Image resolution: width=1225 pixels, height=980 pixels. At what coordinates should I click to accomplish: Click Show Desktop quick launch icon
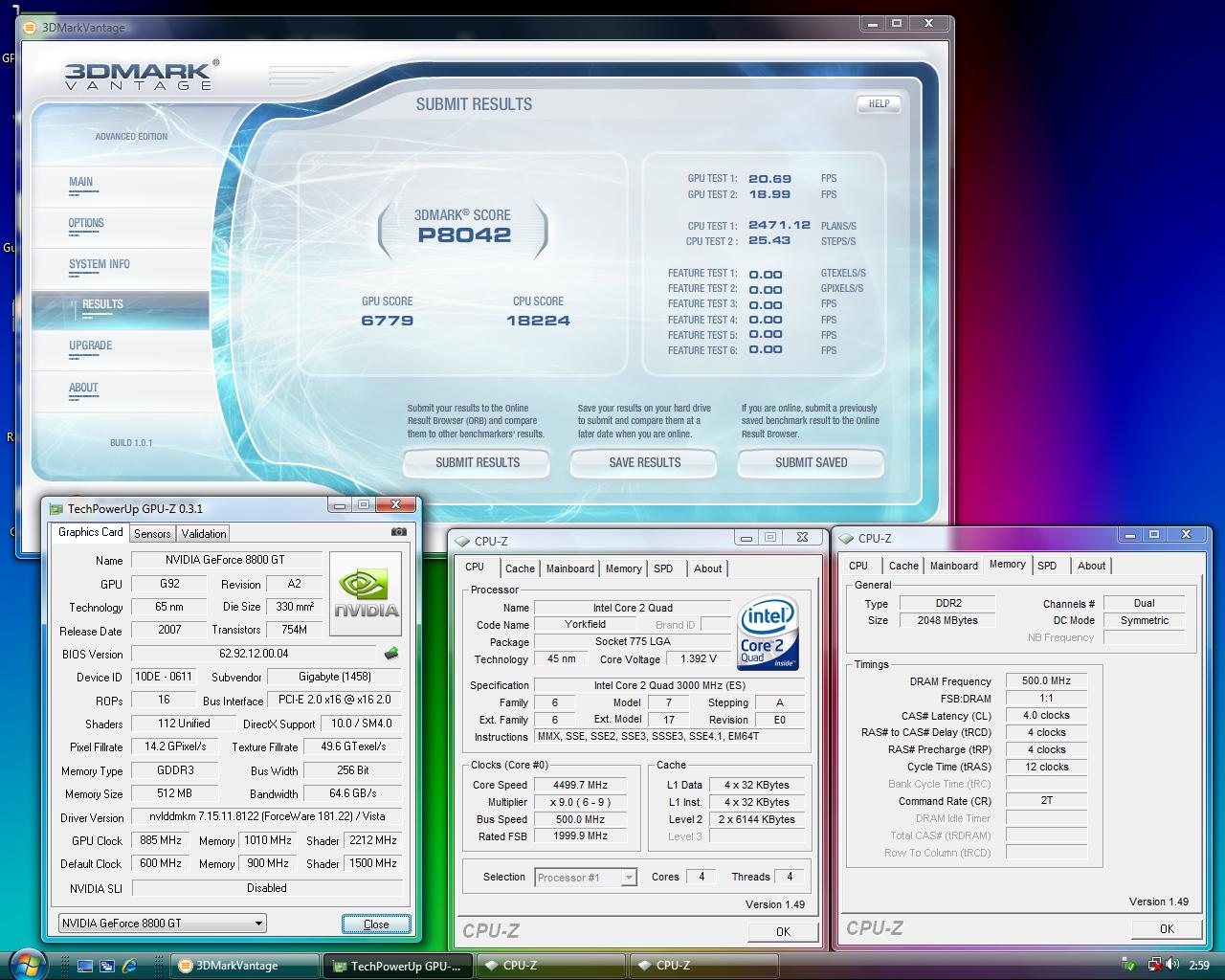[x=85, y=966]
